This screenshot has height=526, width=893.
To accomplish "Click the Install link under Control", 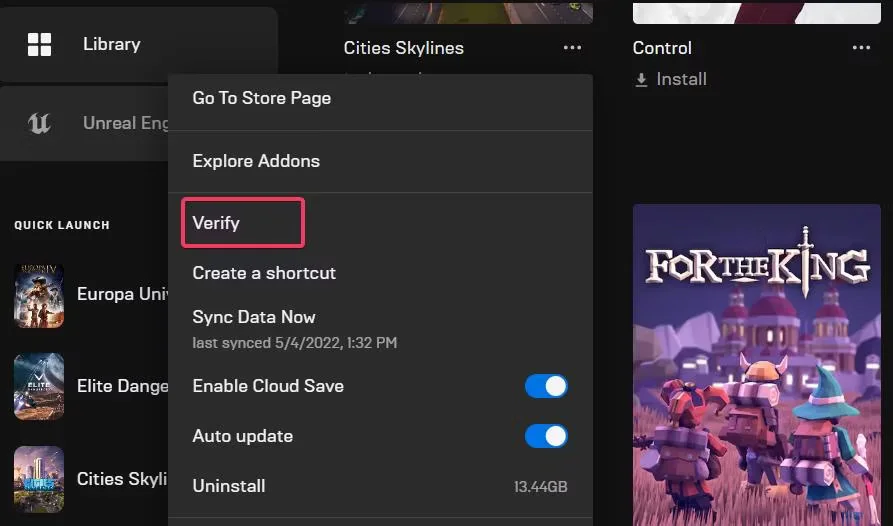I will [681, 79].
